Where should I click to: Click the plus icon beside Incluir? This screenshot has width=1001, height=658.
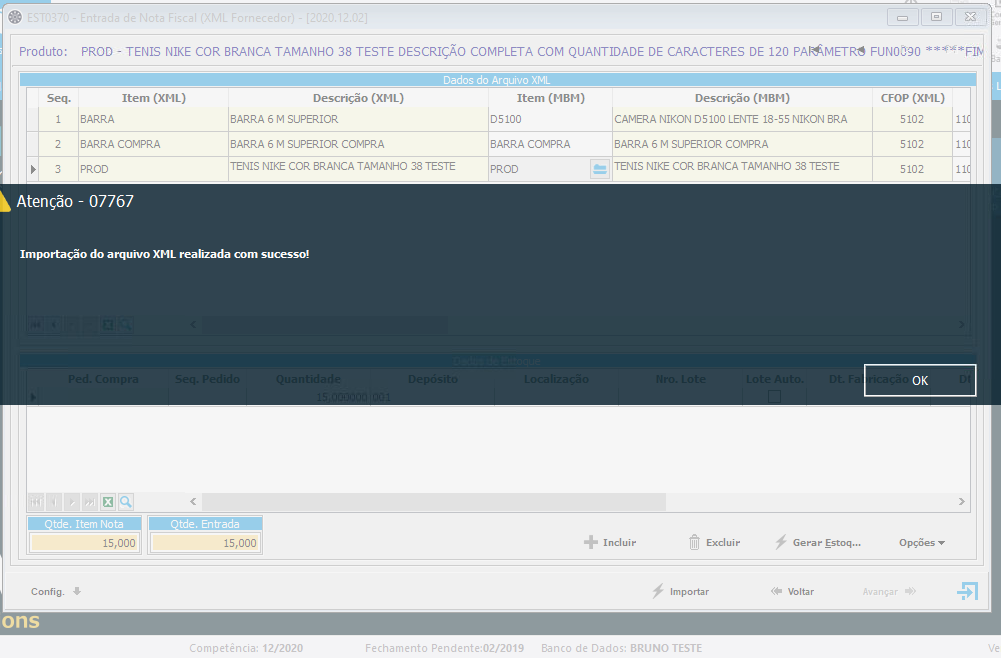[x=591, y=542]
